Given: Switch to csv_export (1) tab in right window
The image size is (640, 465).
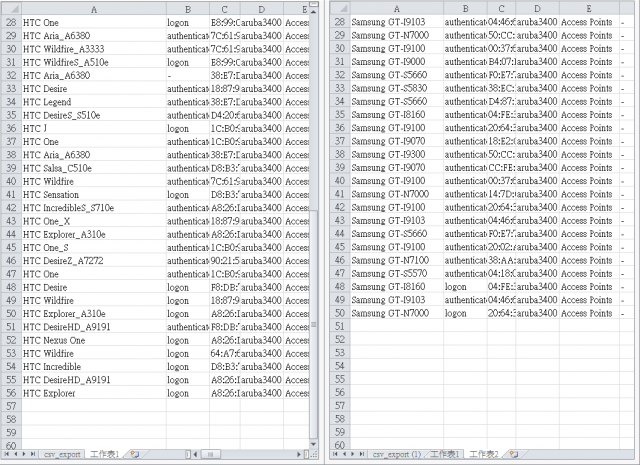Looking at the screenshot, I should coord(396,454).
